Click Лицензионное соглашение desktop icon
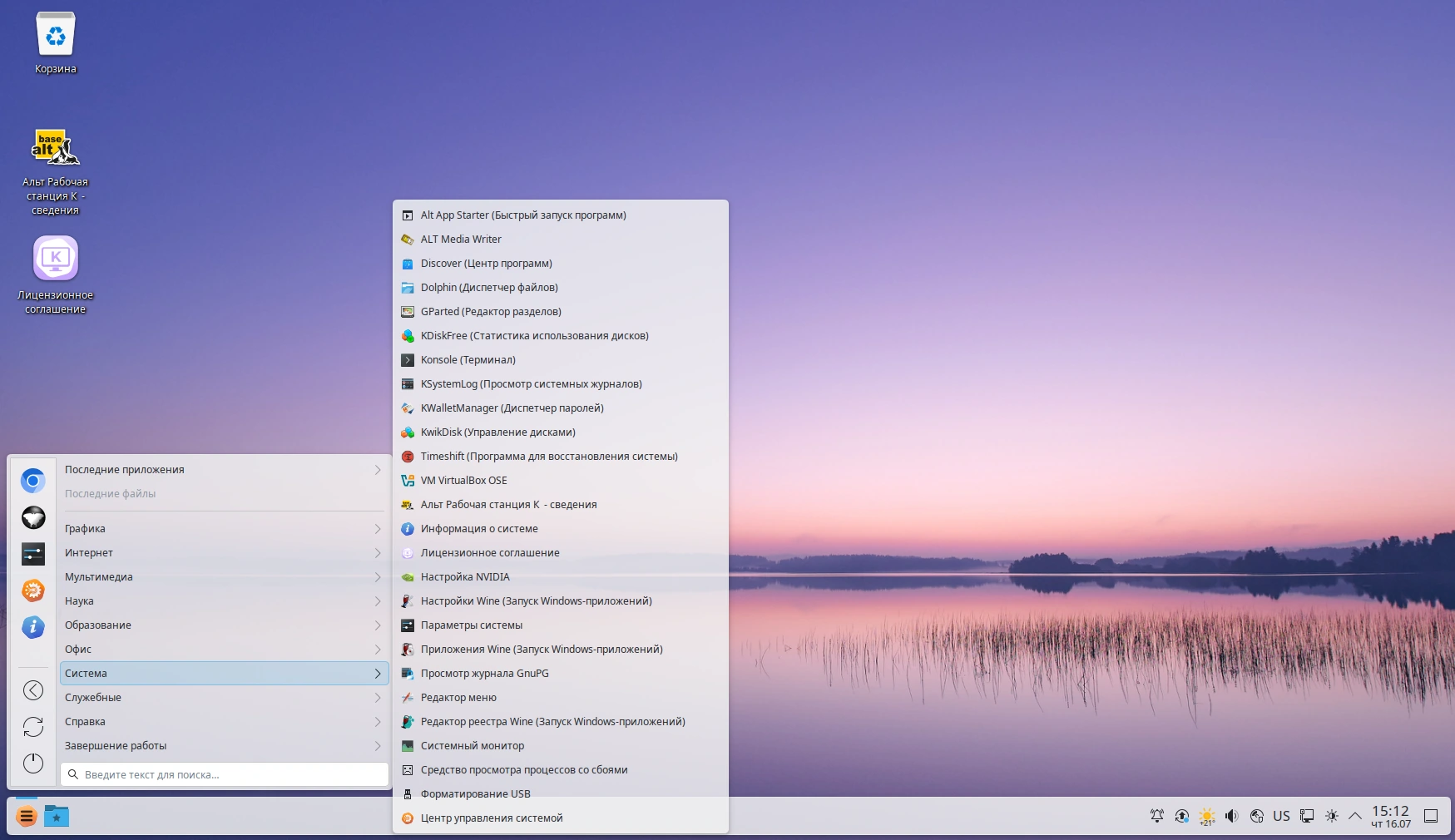 tap(56, 274)
